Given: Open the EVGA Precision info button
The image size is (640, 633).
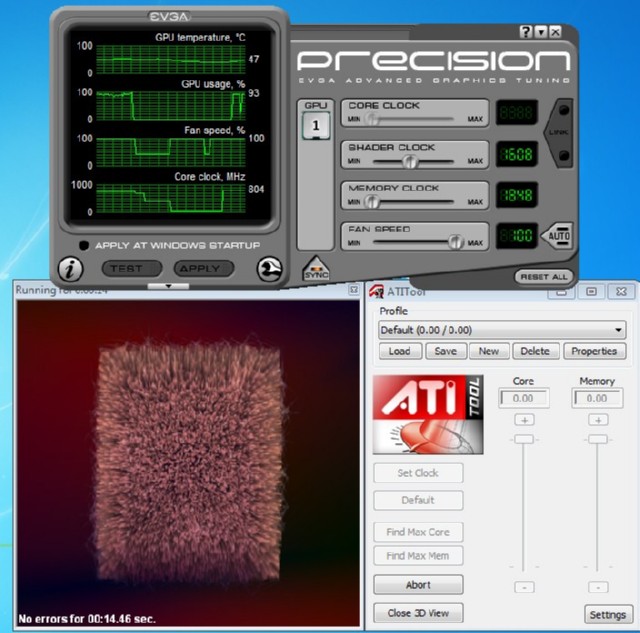Looking at the screenshot, I should 71,269.
